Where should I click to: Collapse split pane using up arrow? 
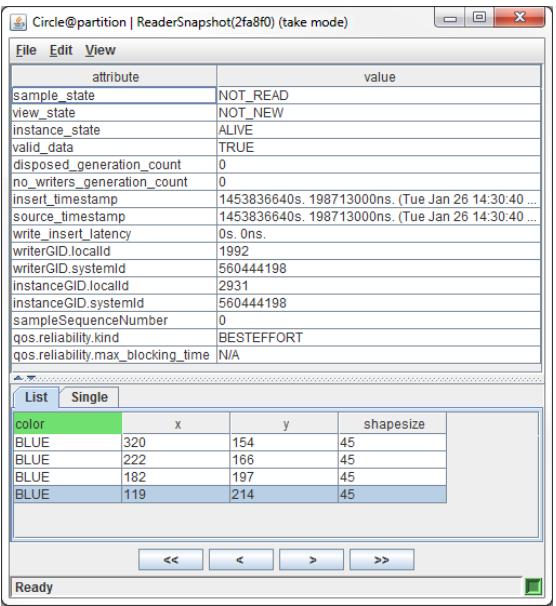18,378
